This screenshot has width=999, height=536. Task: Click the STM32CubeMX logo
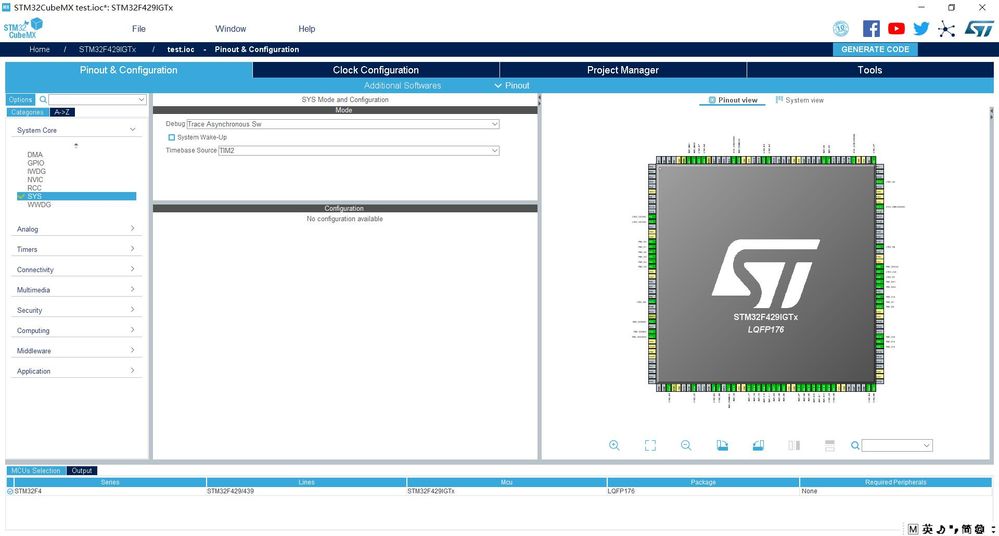23,28
